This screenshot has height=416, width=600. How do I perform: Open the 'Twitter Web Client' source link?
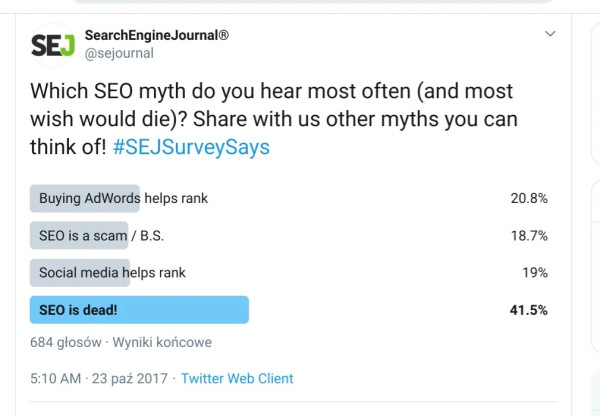pos(236,379)
